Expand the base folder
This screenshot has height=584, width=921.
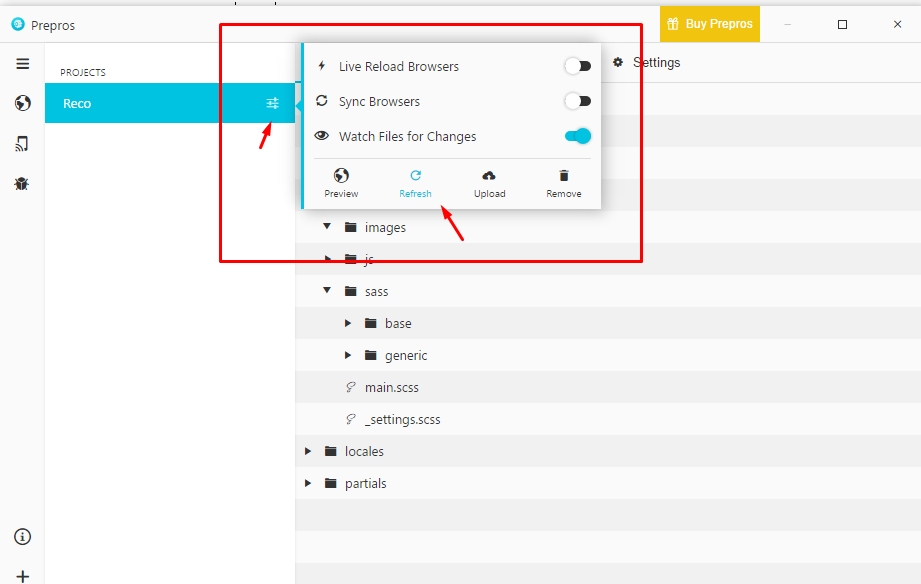(348, 323)
